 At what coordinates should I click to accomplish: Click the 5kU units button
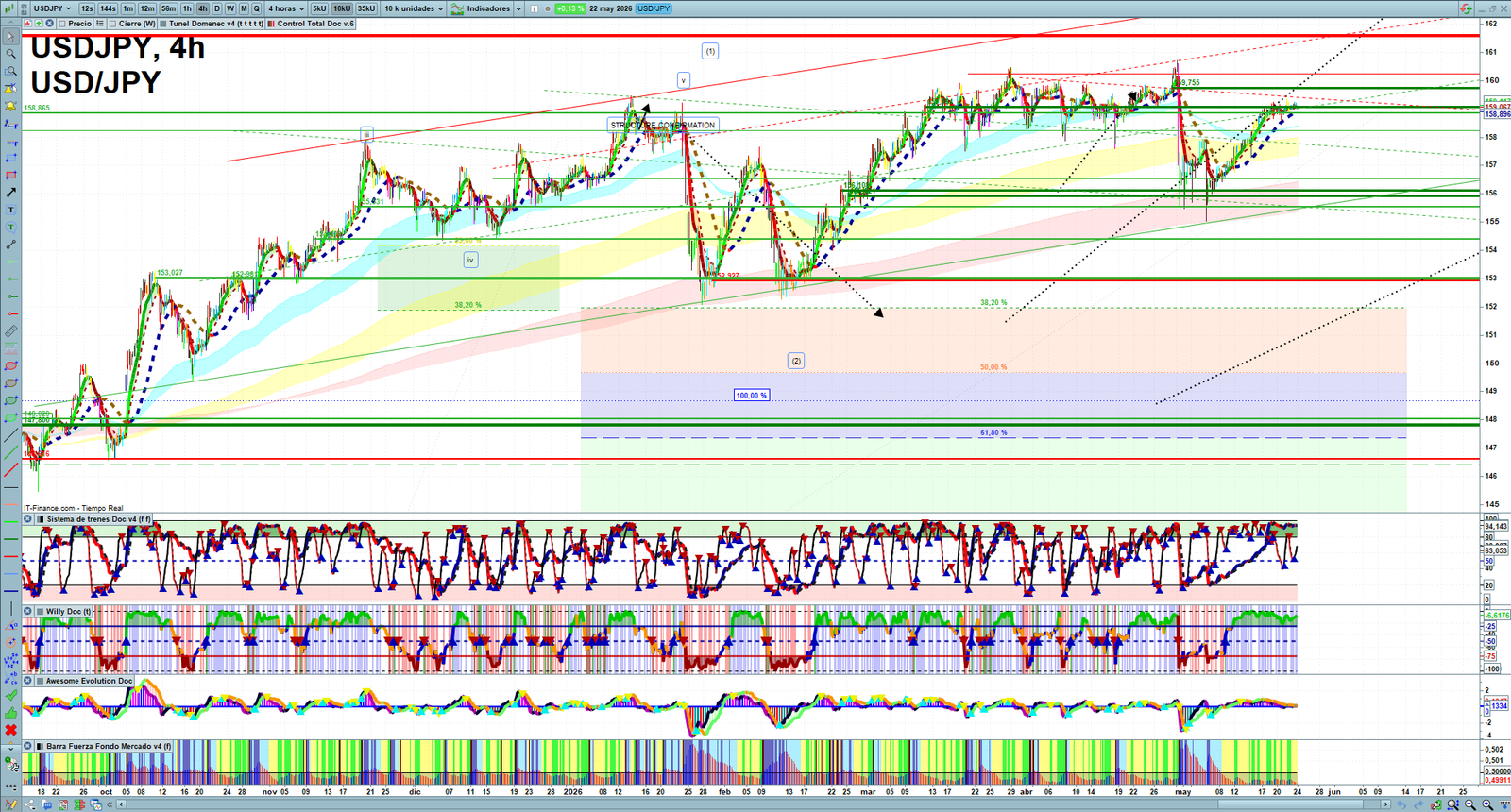pyautogui.click(x=319, y=8)
